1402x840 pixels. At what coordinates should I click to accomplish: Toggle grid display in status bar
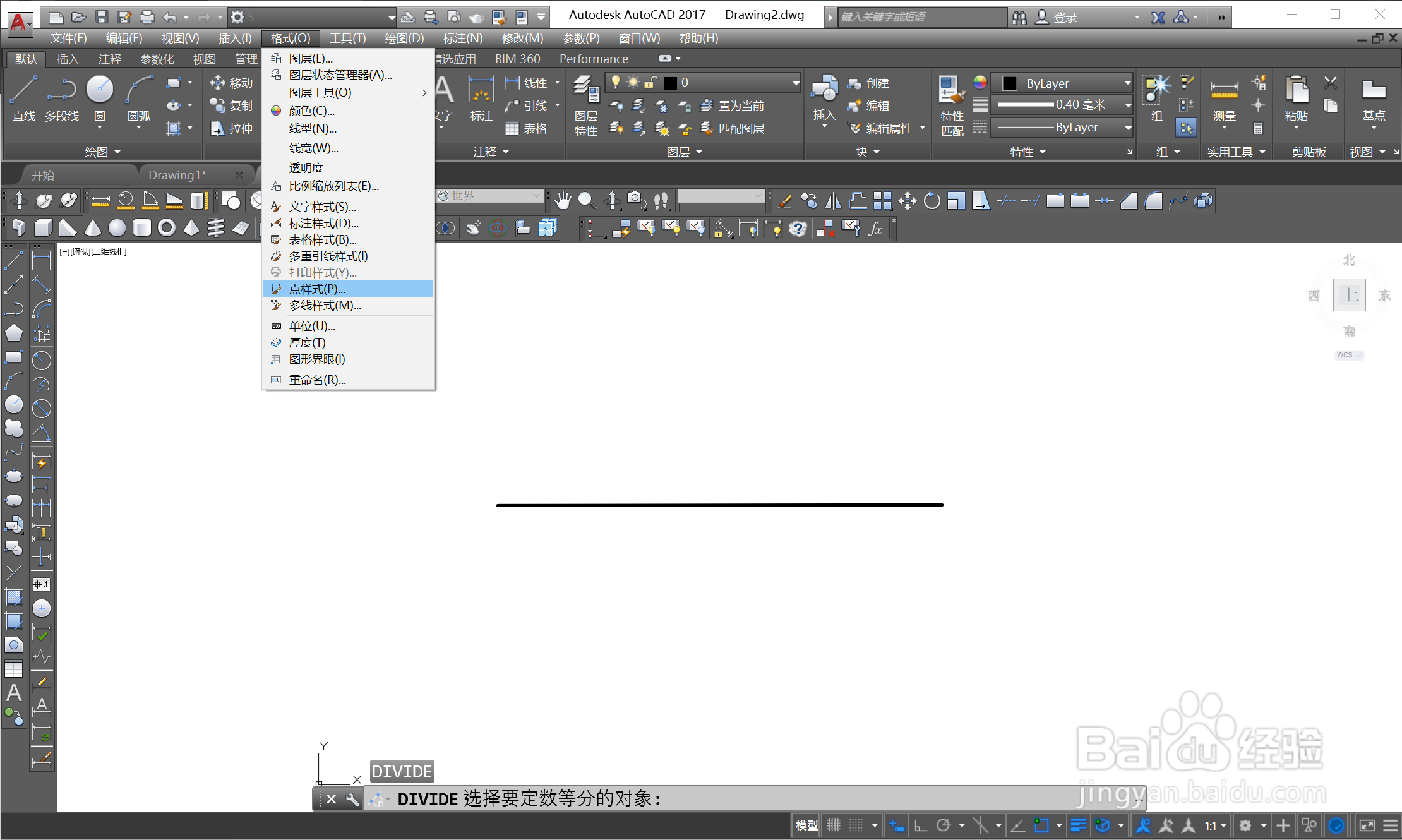point(834,825)
